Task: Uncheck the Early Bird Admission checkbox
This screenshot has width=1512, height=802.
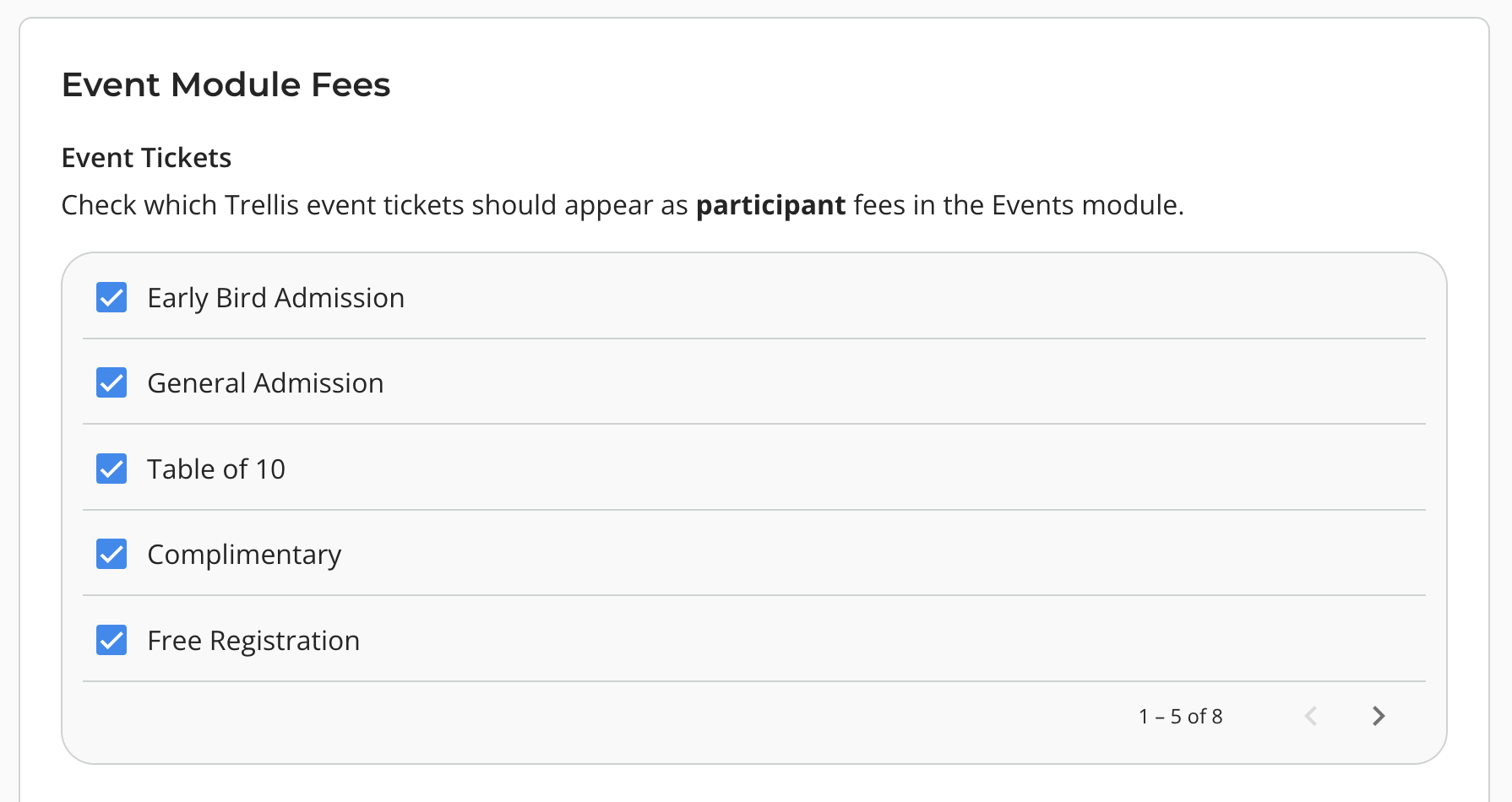Action: (111, 297)
